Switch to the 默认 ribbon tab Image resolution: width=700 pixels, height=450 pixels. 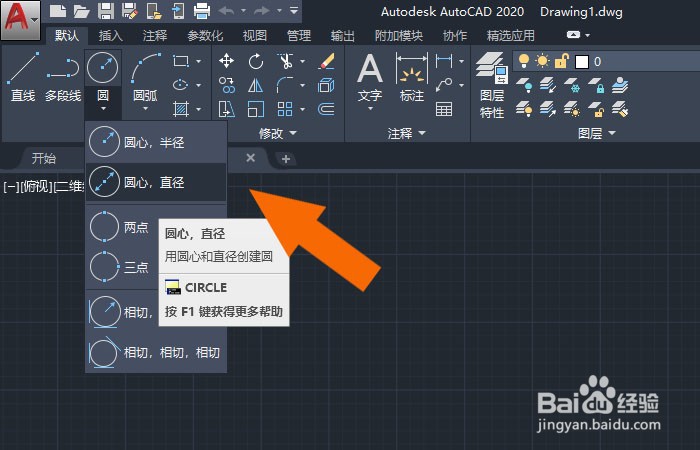coord(67,35)
